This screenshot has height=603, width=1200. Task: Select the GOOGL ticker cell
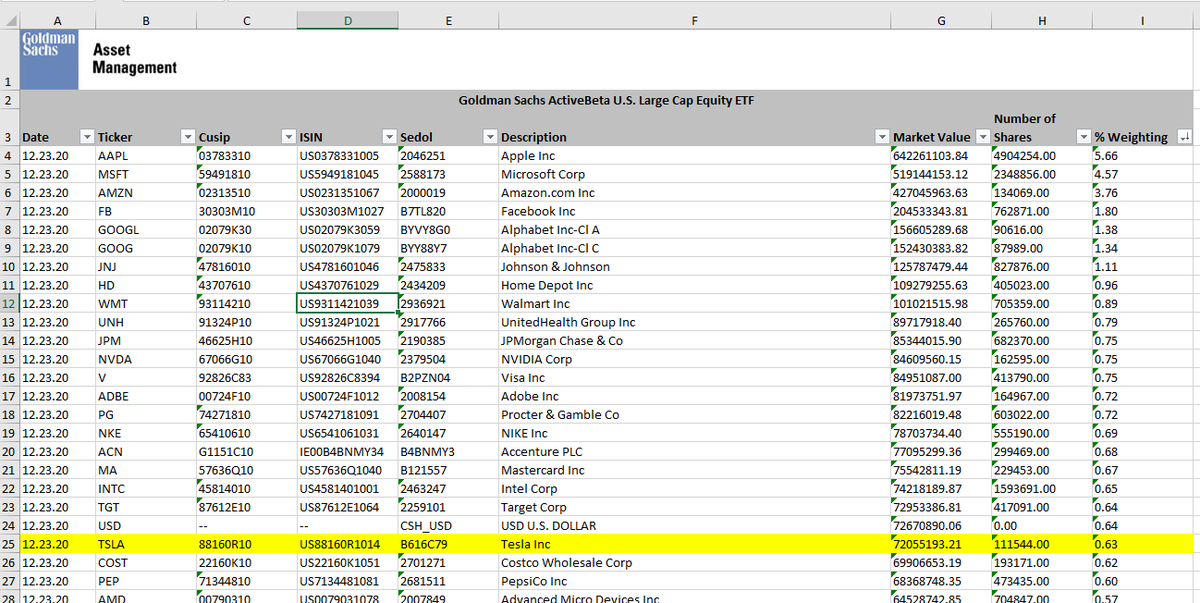[x=146, y=229]
